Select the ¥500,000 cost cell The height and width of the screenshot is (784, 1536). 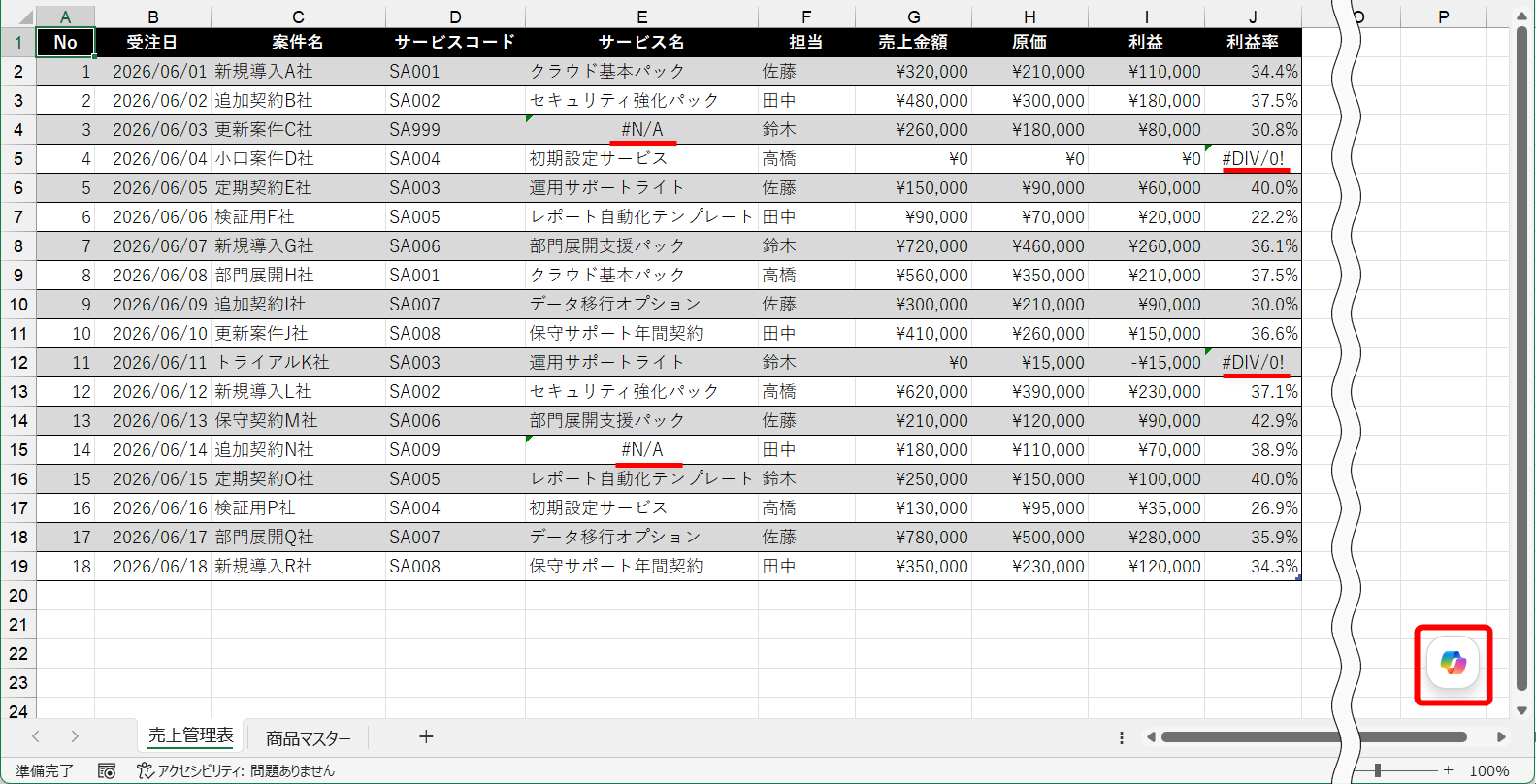click(1029, 537)
